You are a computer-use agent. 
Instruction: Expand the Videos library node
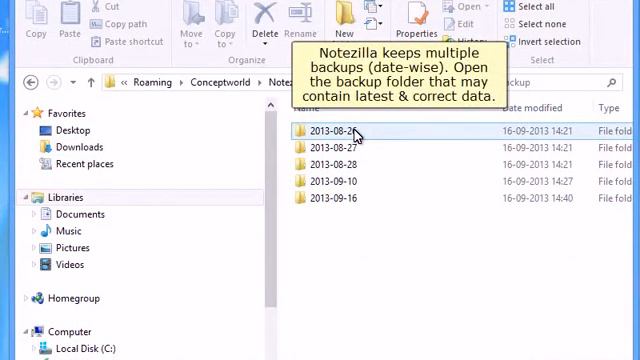(x=34, y=264)
